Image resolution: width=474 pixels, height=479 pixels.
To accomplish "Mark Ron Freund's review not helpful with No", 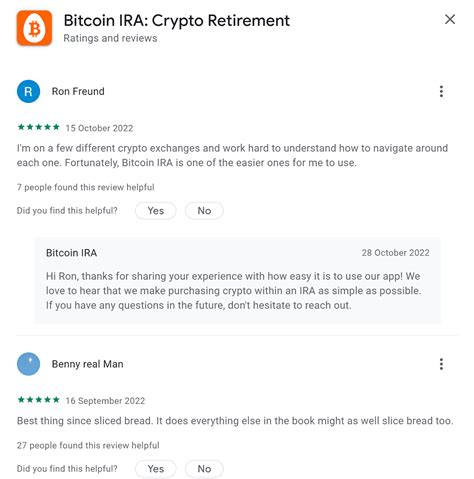I will click(x=204, y=211).
